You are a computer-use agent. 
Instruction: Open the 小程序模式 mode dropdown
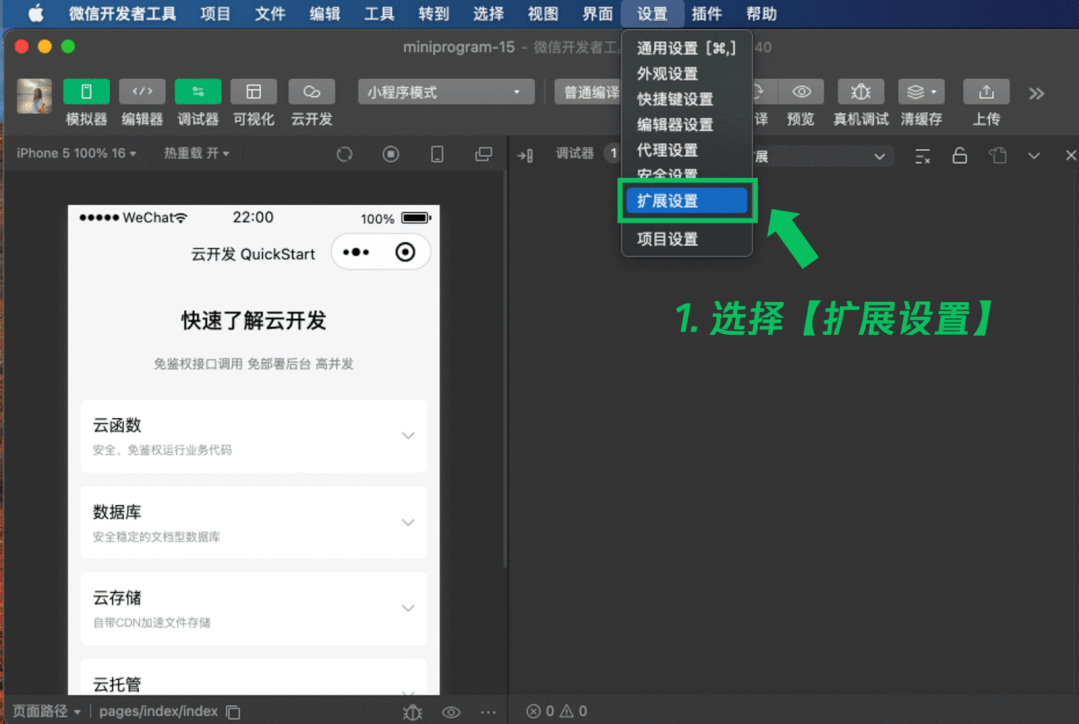point(446,92)
